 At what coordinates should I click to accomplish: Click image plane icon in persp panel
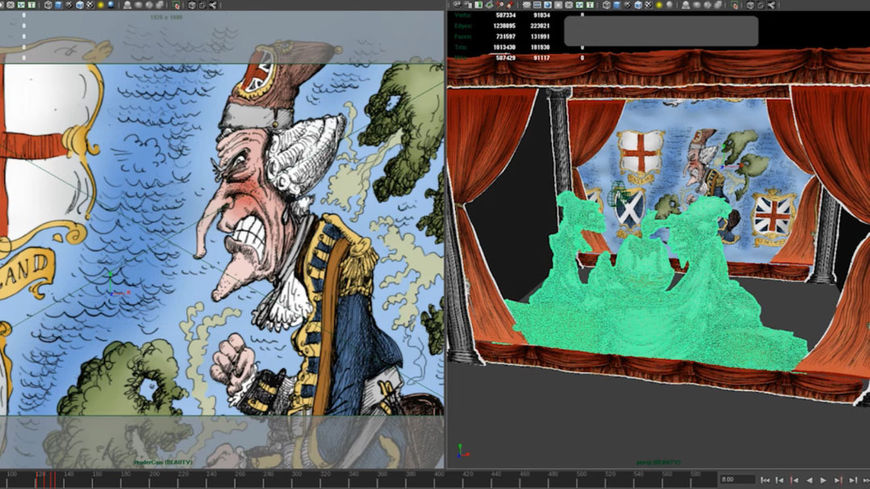pos(489,4)
